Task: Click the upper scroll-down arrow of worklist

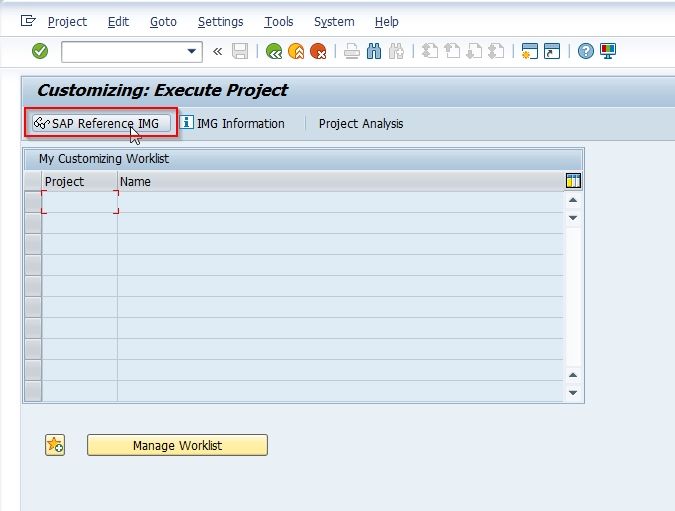Action: [573, 218]
